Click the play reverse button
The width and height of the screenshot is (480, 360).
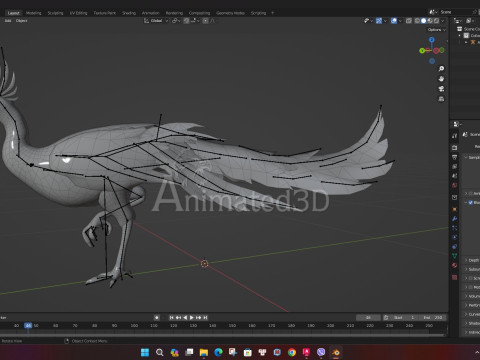(185, 318)
